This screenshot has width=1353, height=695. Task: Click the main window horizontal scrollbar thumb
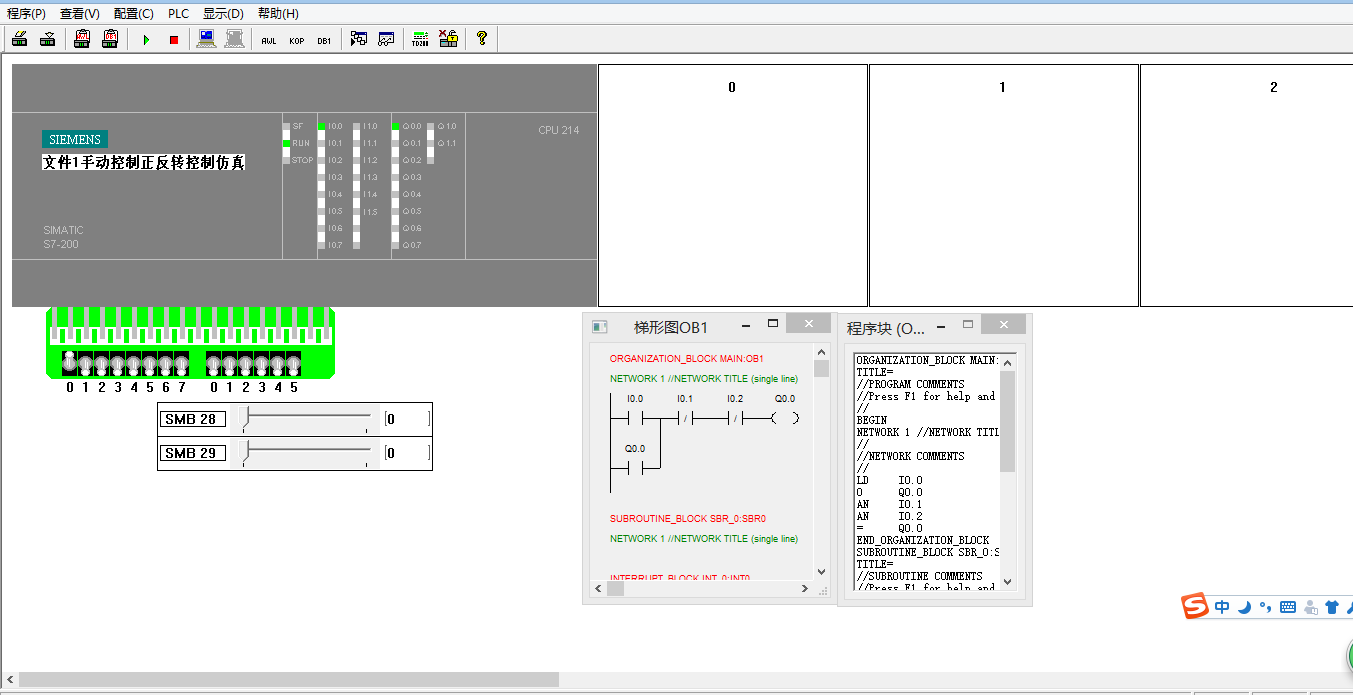pyautogui.click(x=289, y=679)
